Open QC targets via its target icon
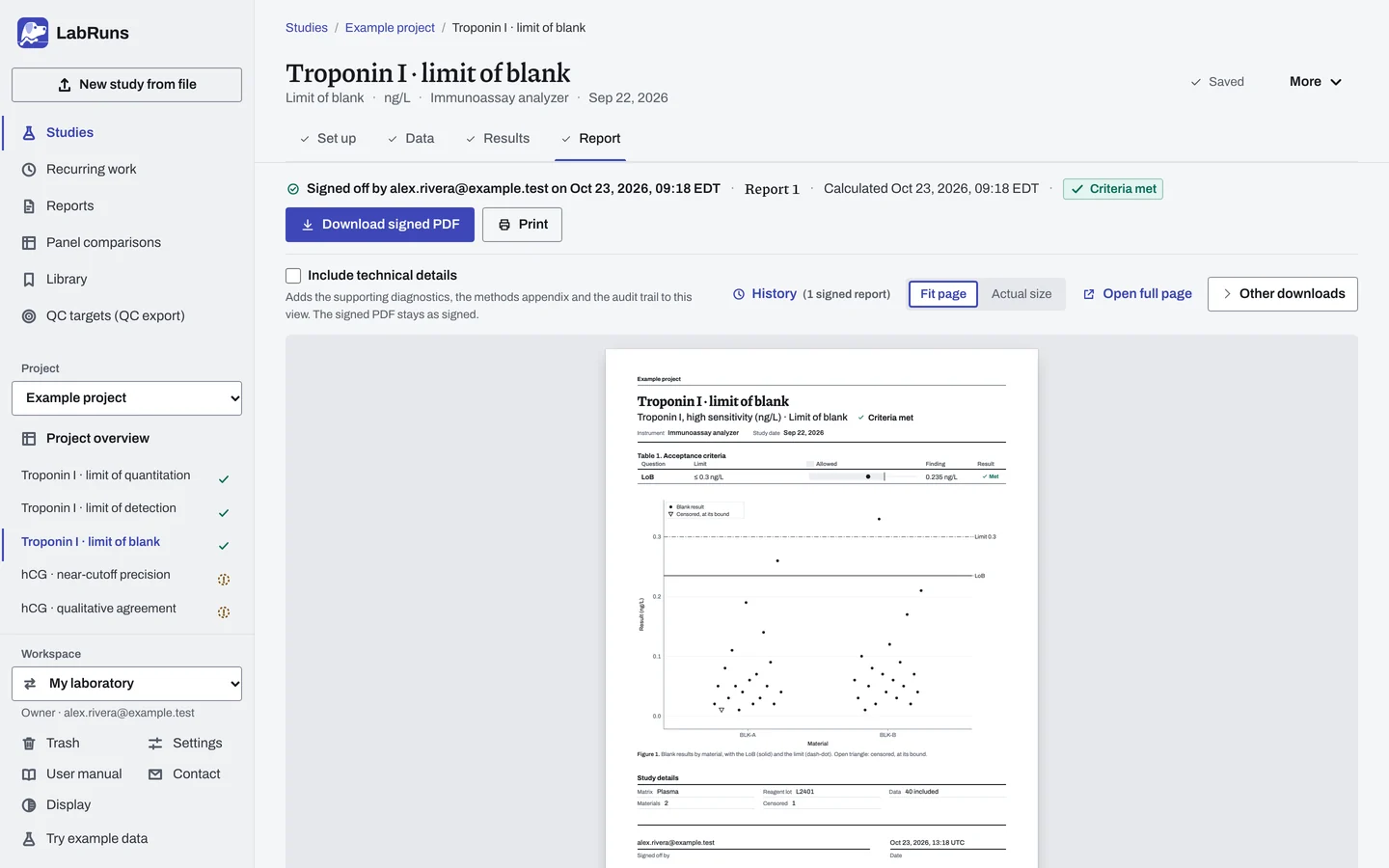1389x868 pixels. coord(29,316)
